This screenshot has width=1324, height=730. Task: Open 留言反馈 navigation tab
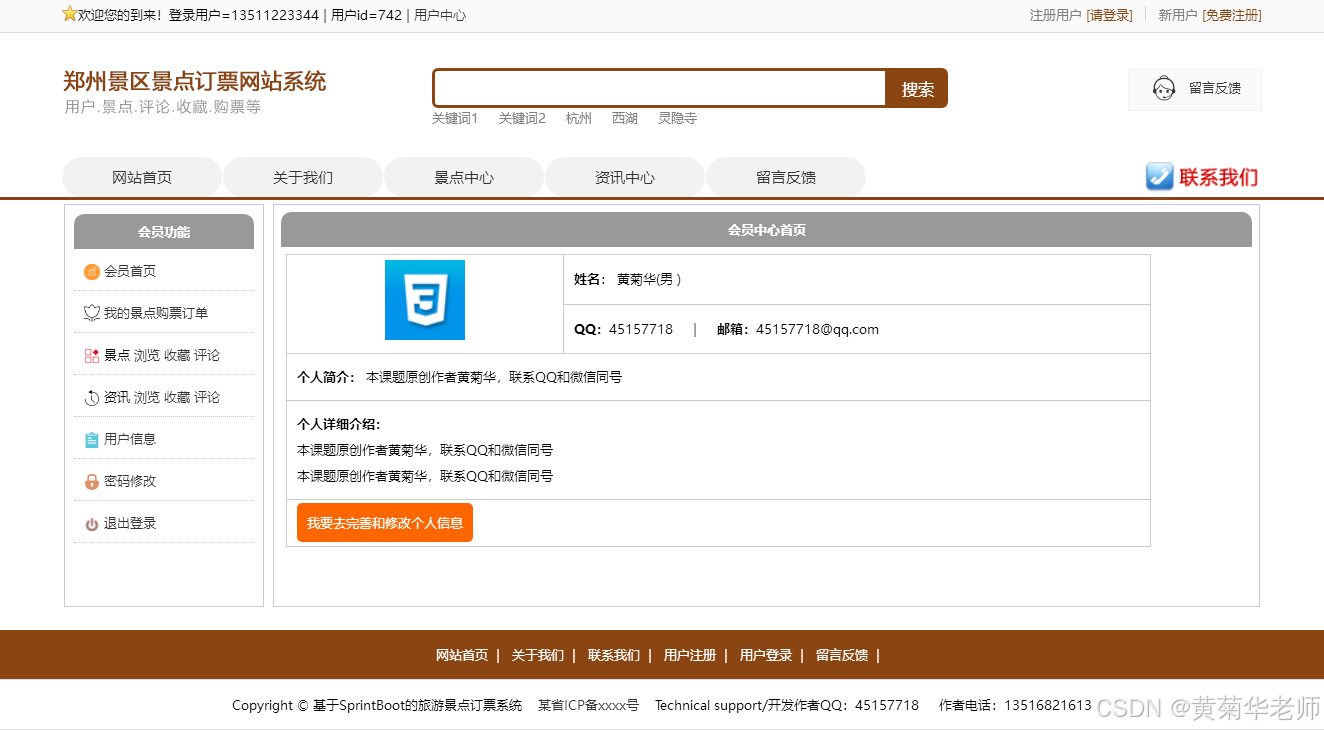(786, 177)
